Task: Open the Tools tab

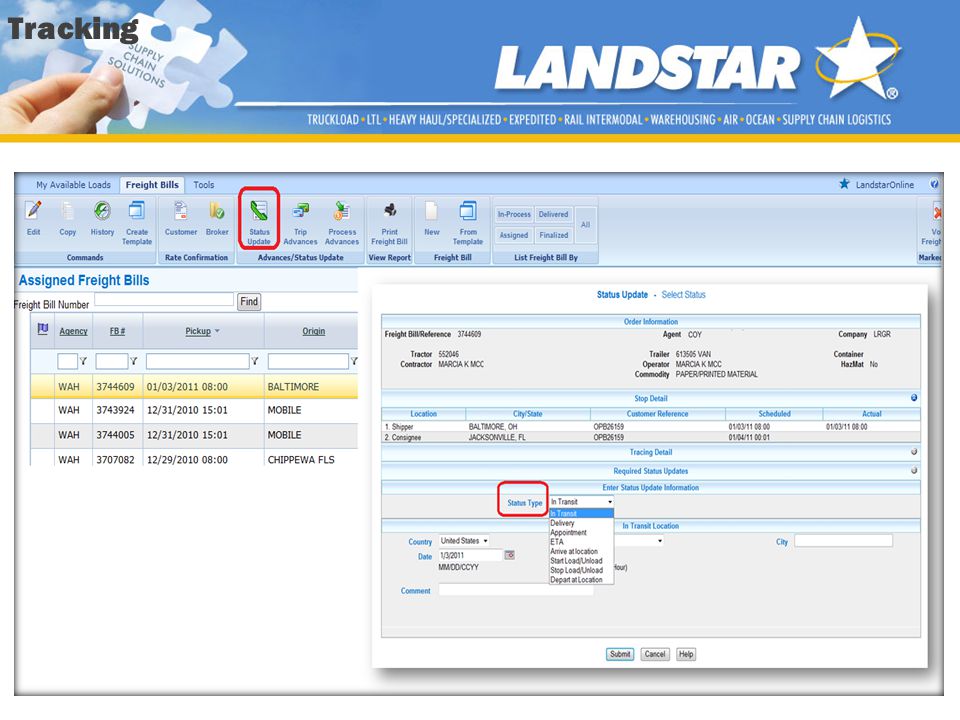Action: 204,185
